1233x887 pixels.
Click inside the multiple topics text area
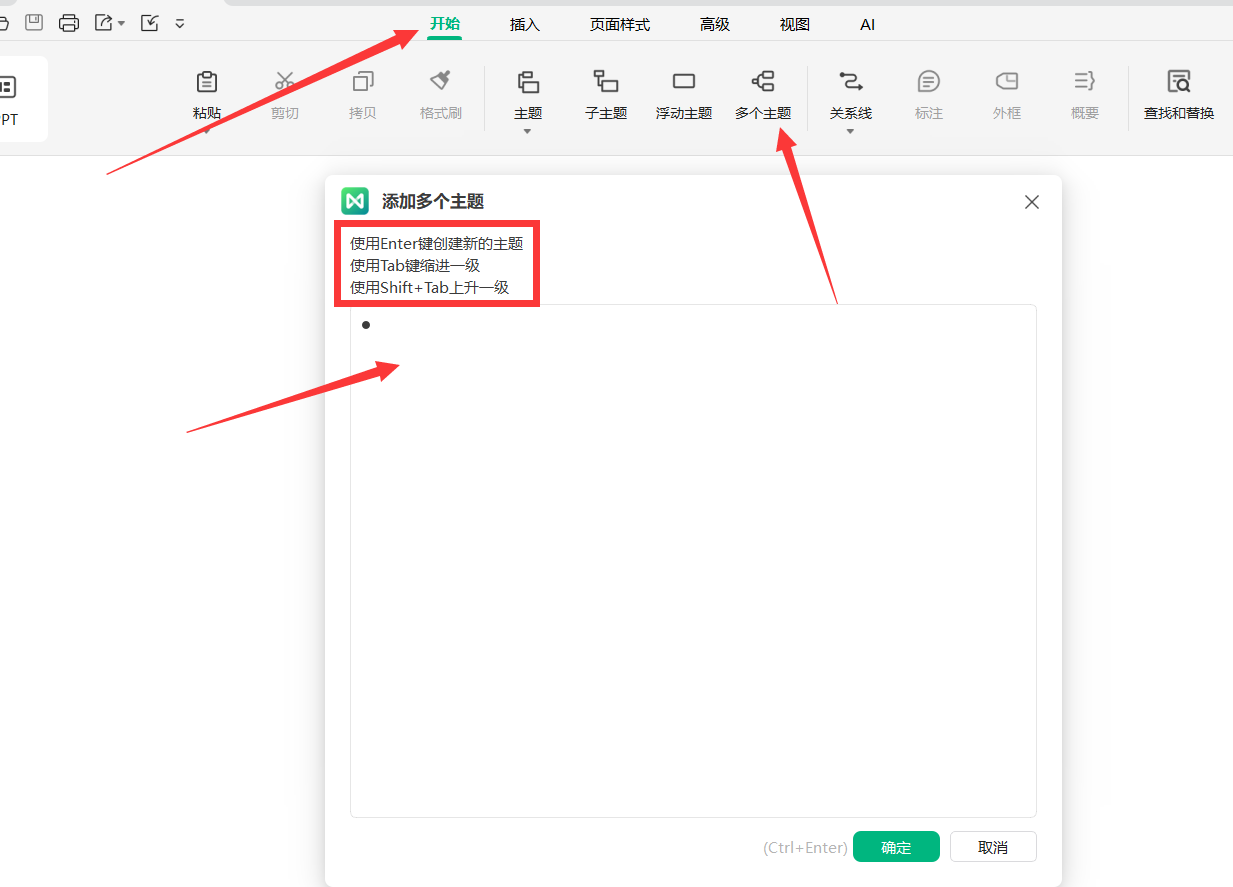tap(693, 561)
